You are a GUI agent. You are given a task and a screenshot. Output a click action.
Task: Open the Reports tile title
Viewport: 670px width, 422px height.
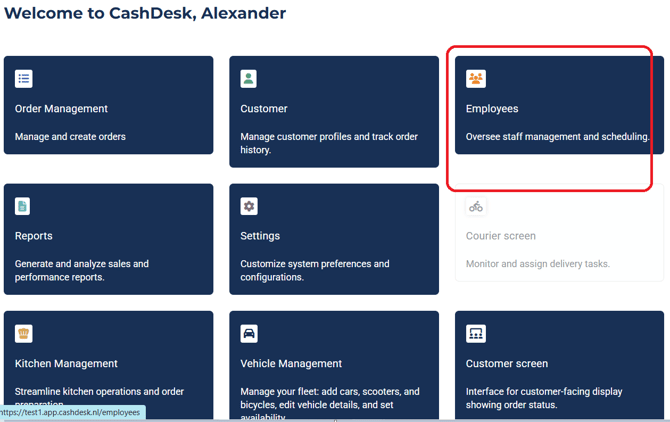pos(34,236)
